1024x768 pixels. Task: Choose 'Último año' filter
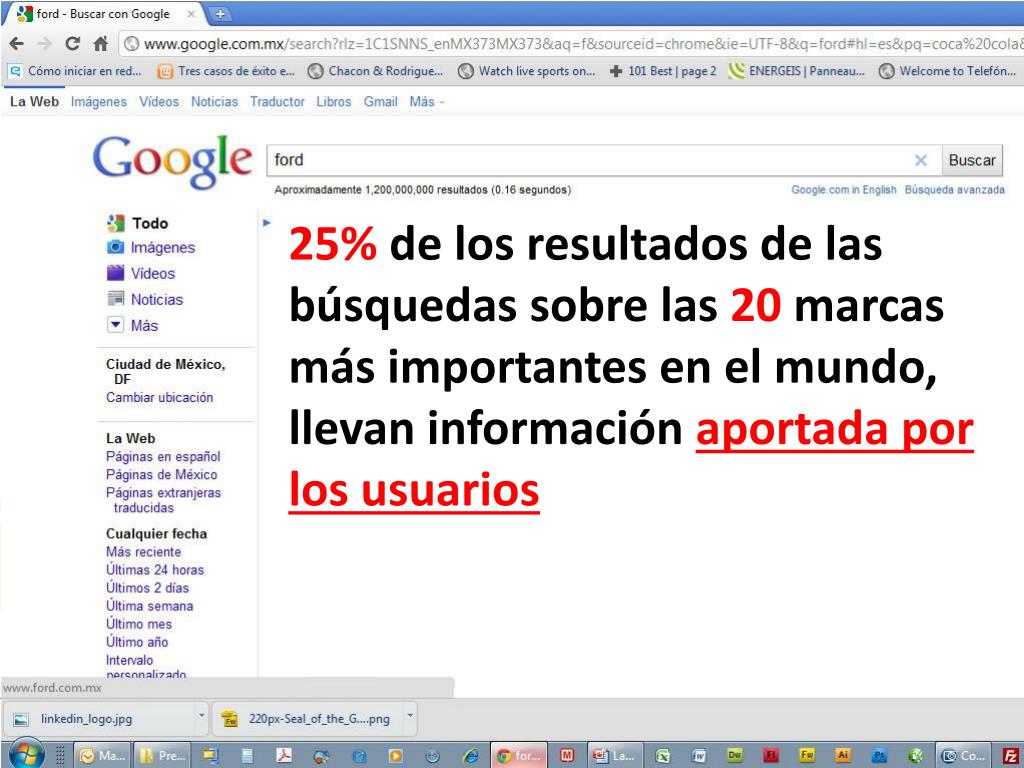137,642
